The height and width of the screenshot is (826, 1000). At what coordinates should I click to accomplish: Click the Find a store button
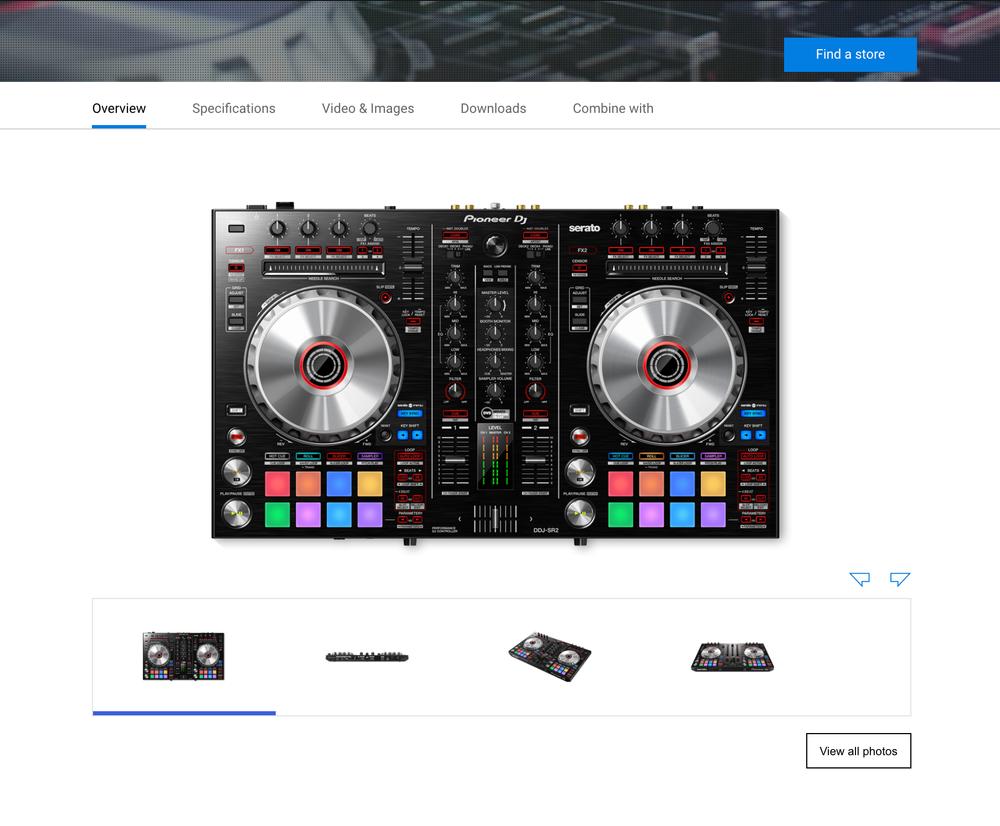850,54
